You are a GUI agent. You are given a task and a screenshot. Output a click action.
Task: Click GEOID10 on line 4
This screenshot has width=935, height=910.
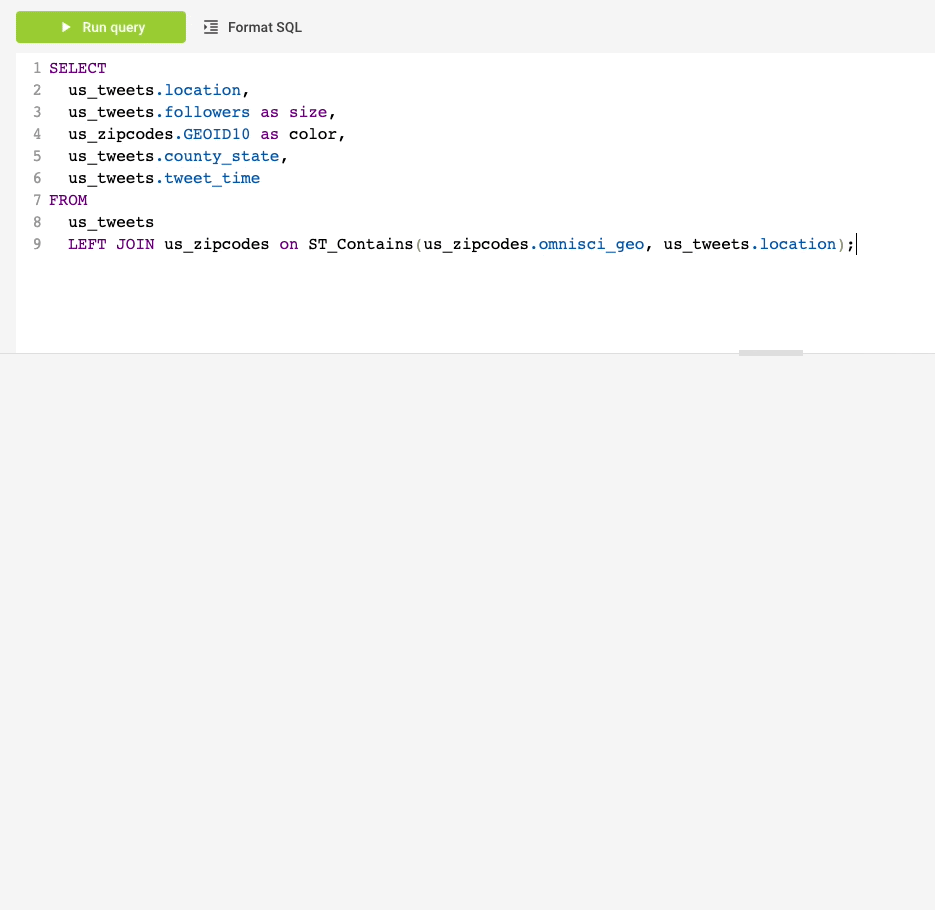click(216, 134)
